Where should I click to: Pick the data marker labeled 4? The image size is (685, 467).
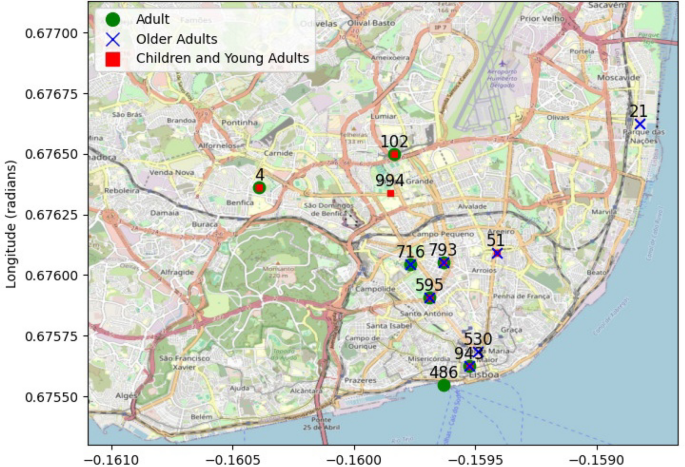coord(259,187)
